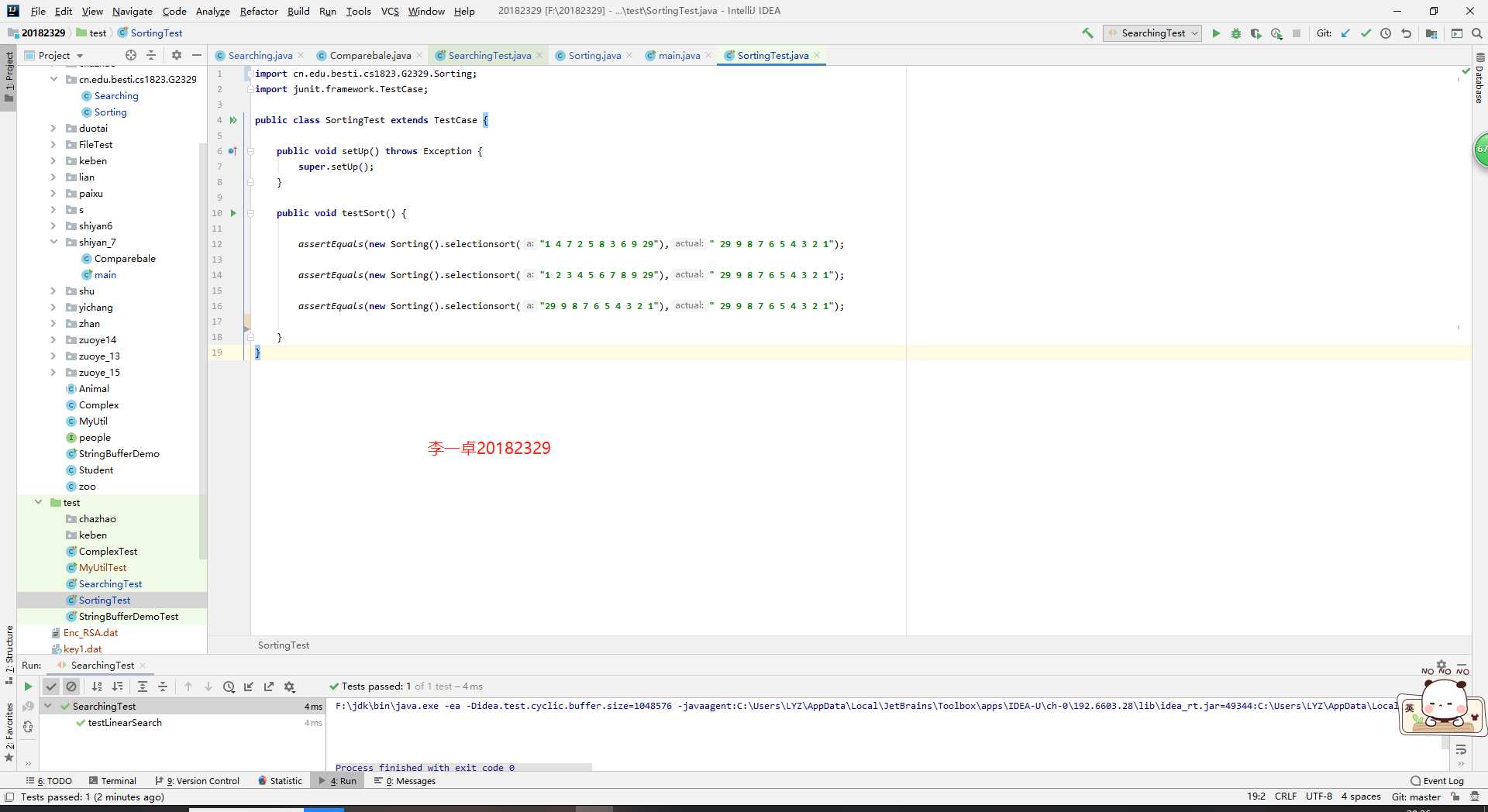The height and width of the screenshot is (812, 1488).
Task: Click the Git rollback icon
Action: 1406,33
